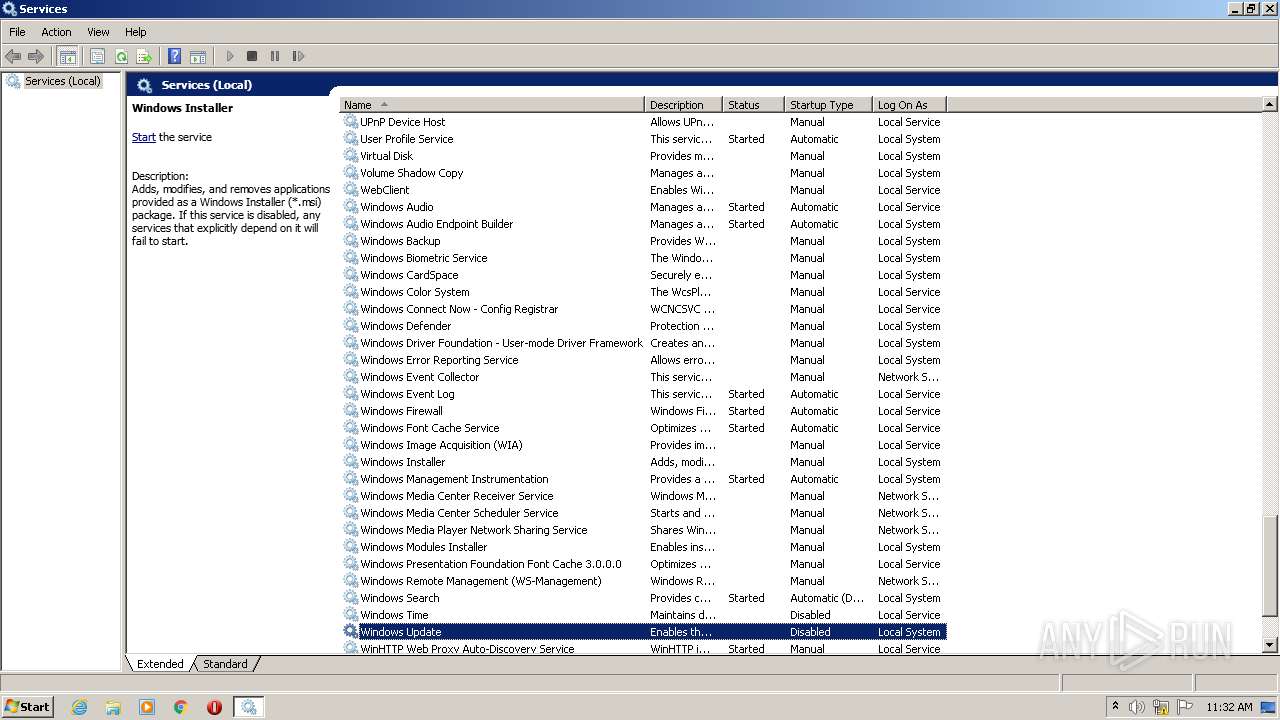Open the File menu
This screenshot has height=720, width=1280.
(17, 32)
